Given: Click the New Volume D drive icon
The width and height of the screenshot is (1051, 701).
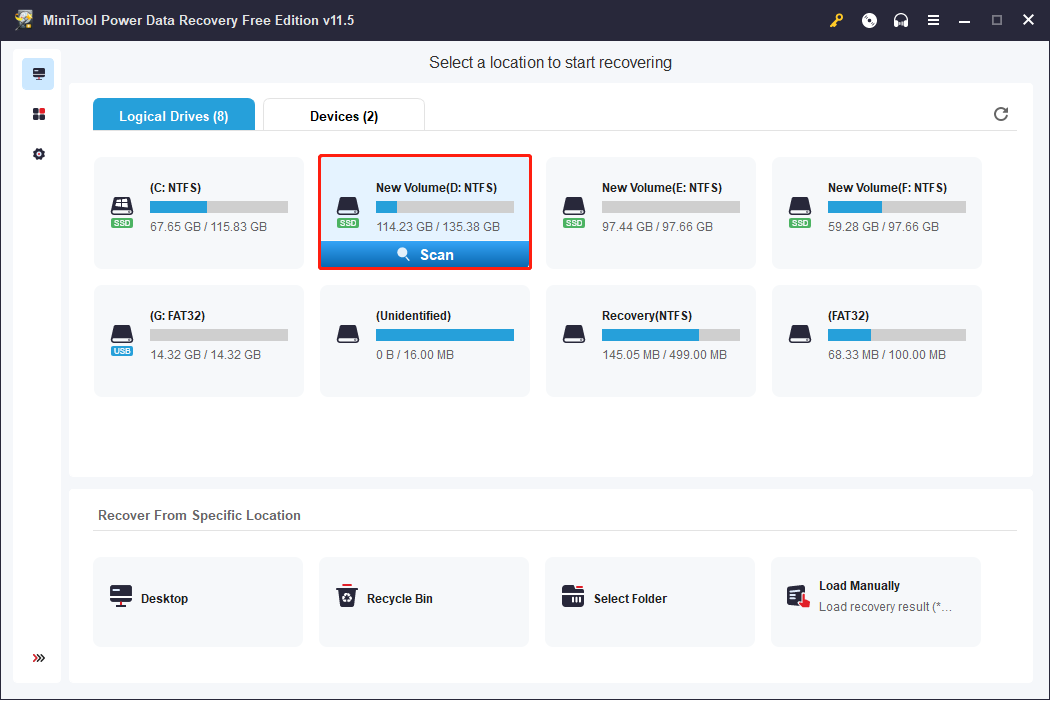Looking at the screenshot, I should (348, 212).
